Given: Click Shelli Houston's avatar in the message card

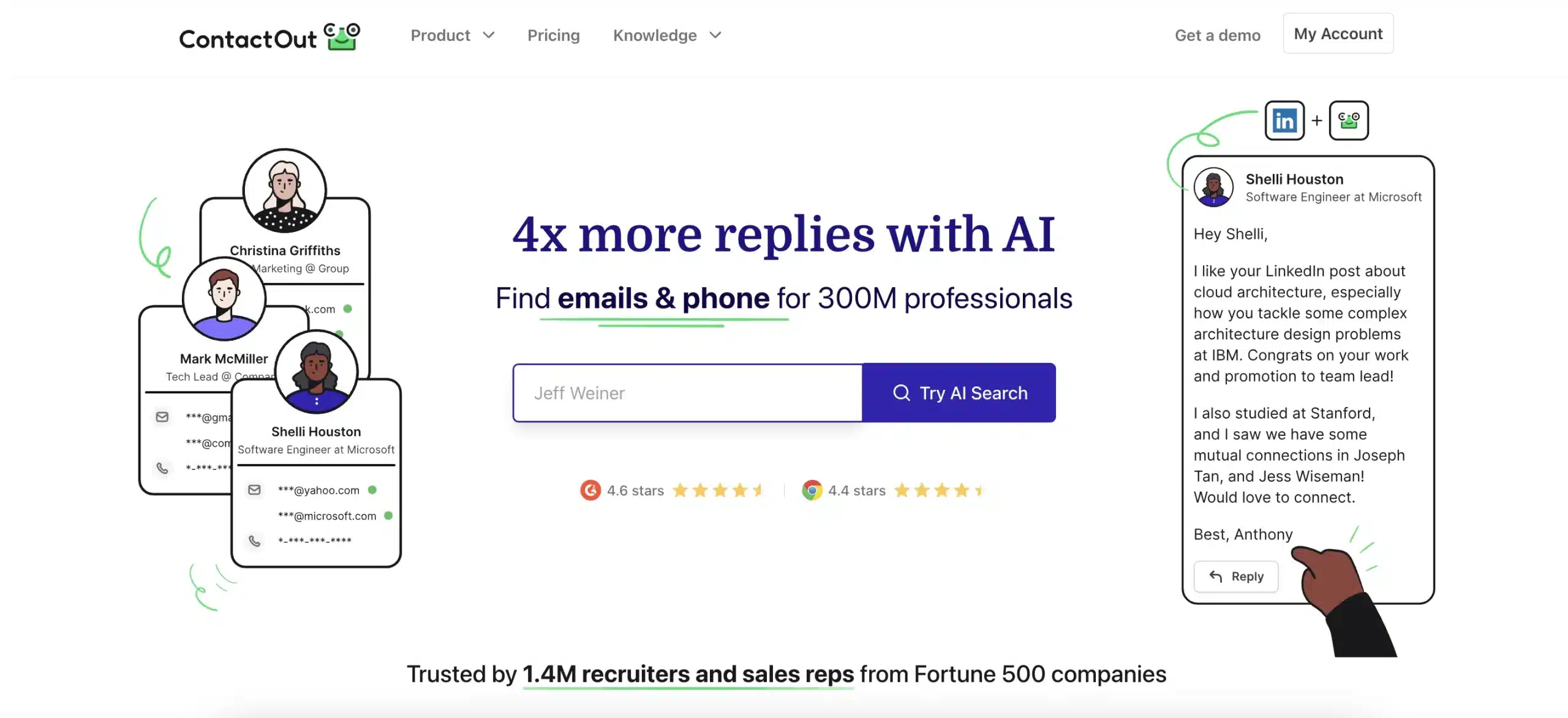Looking at the screenshot, I should [x=1213, y=187].
